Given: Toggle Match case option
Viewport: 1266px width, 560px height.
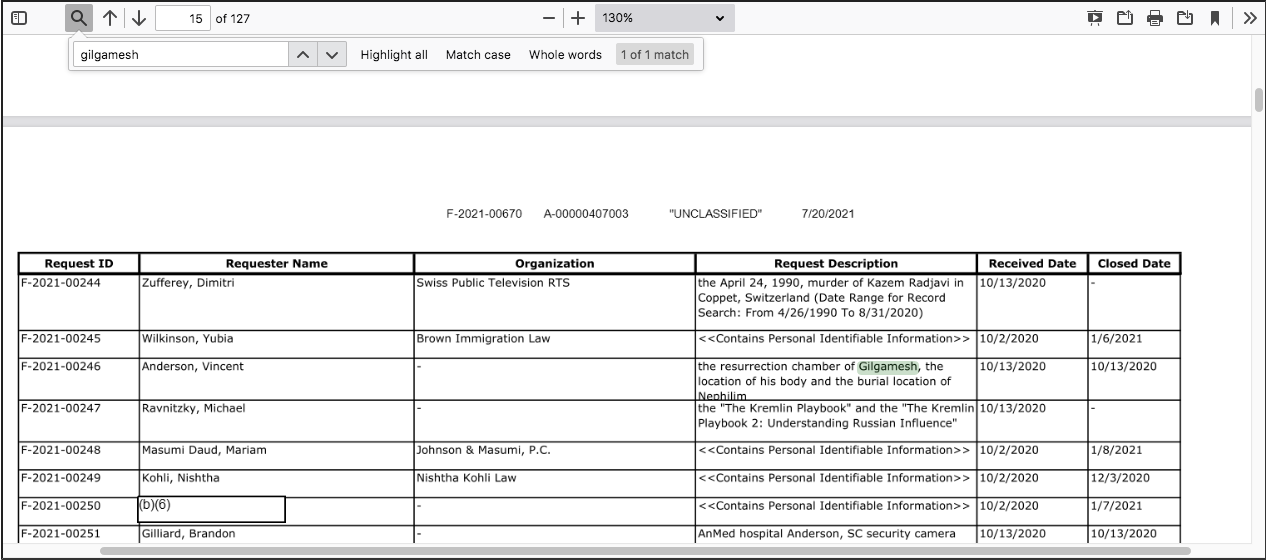Looking at the screenshot, I should (478, 55).
